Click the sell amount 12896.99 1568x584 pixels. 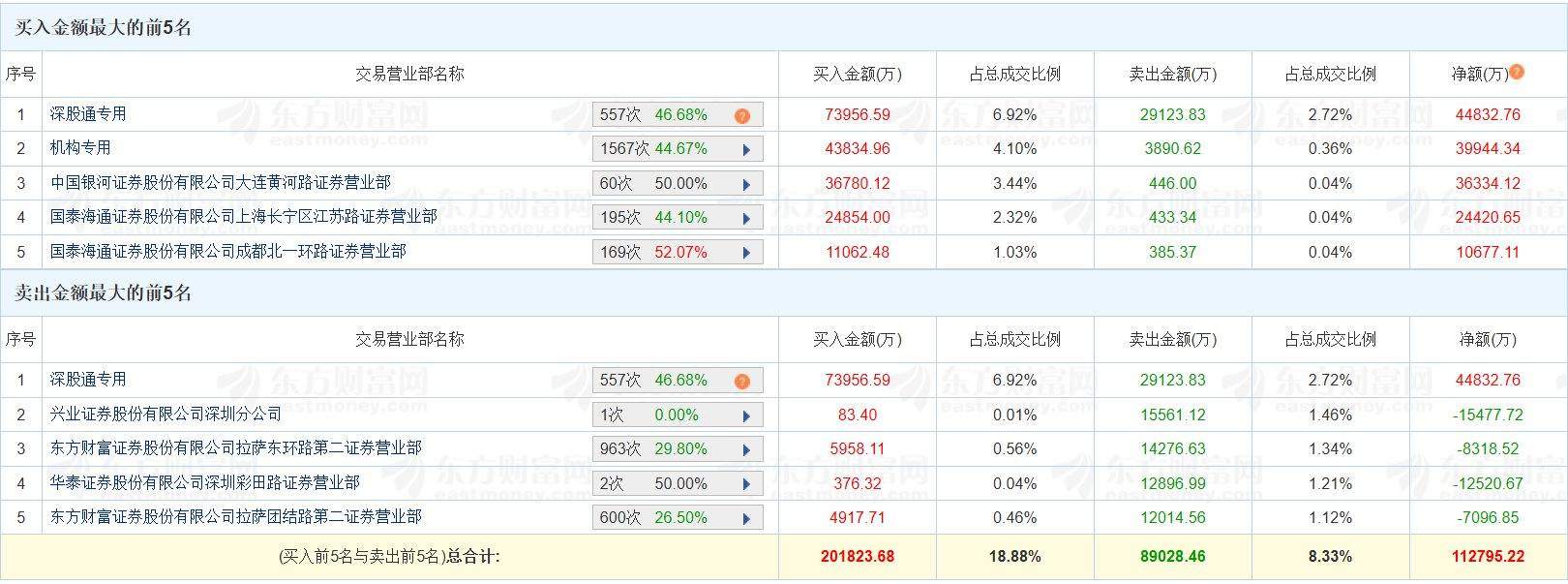coord(1173,483)
